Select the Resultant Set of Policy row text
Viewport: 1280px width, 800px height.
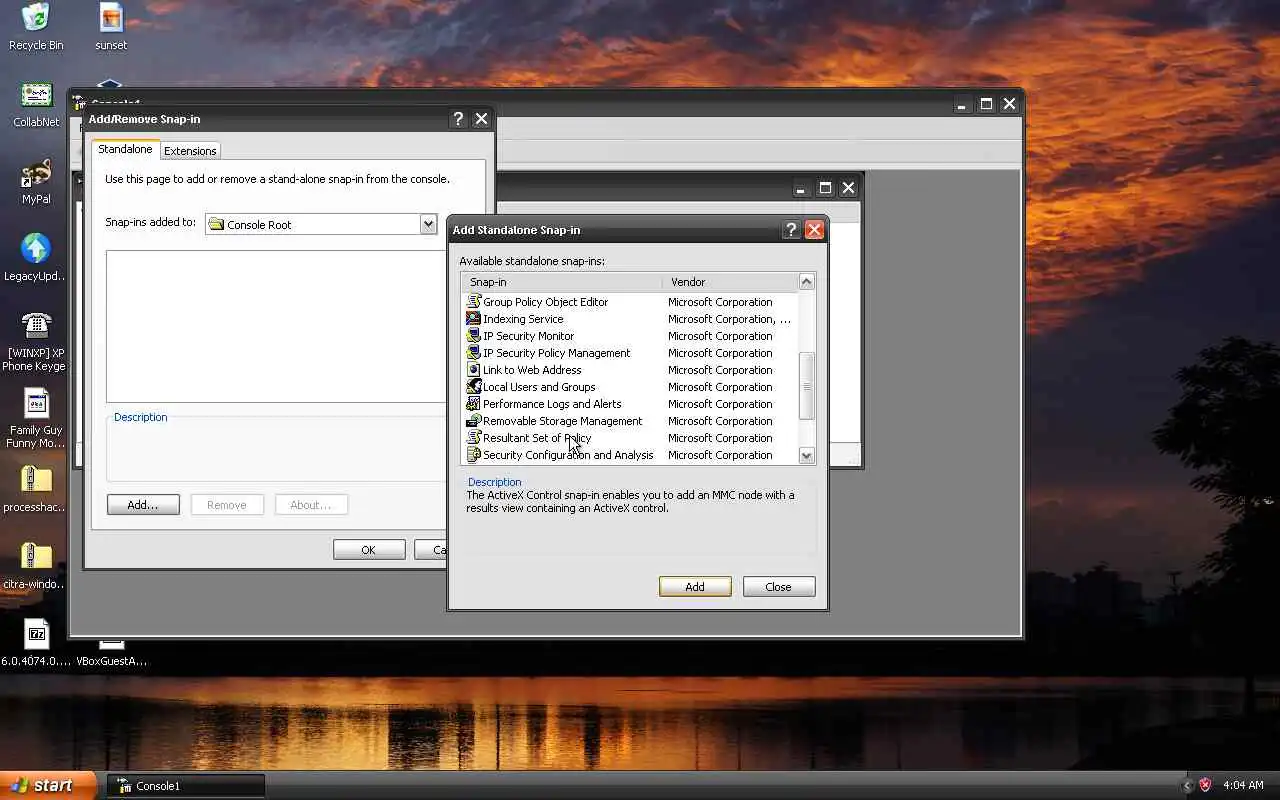tap(537, 438)
